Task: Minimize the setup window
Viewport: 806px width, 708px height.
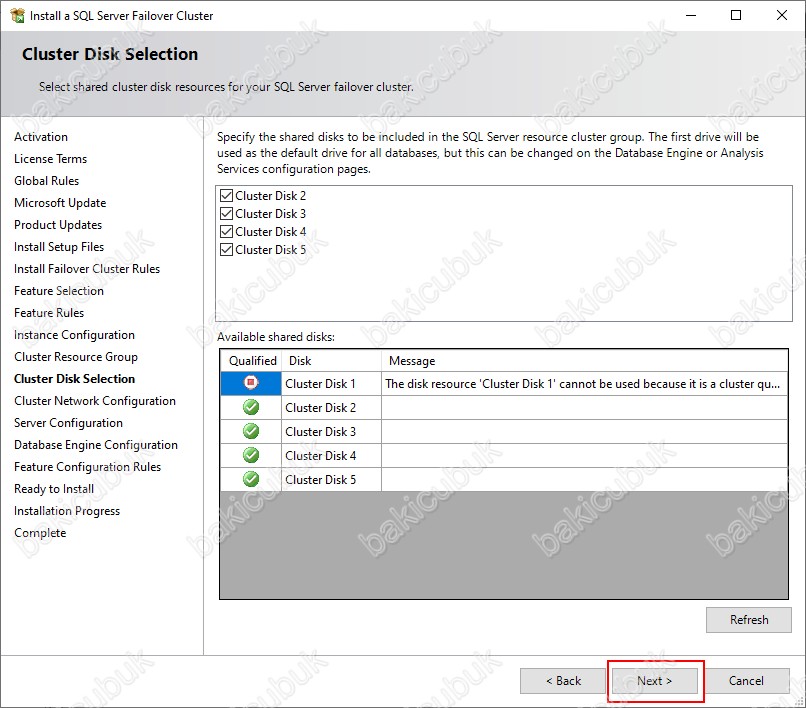Action: (691, 15)
